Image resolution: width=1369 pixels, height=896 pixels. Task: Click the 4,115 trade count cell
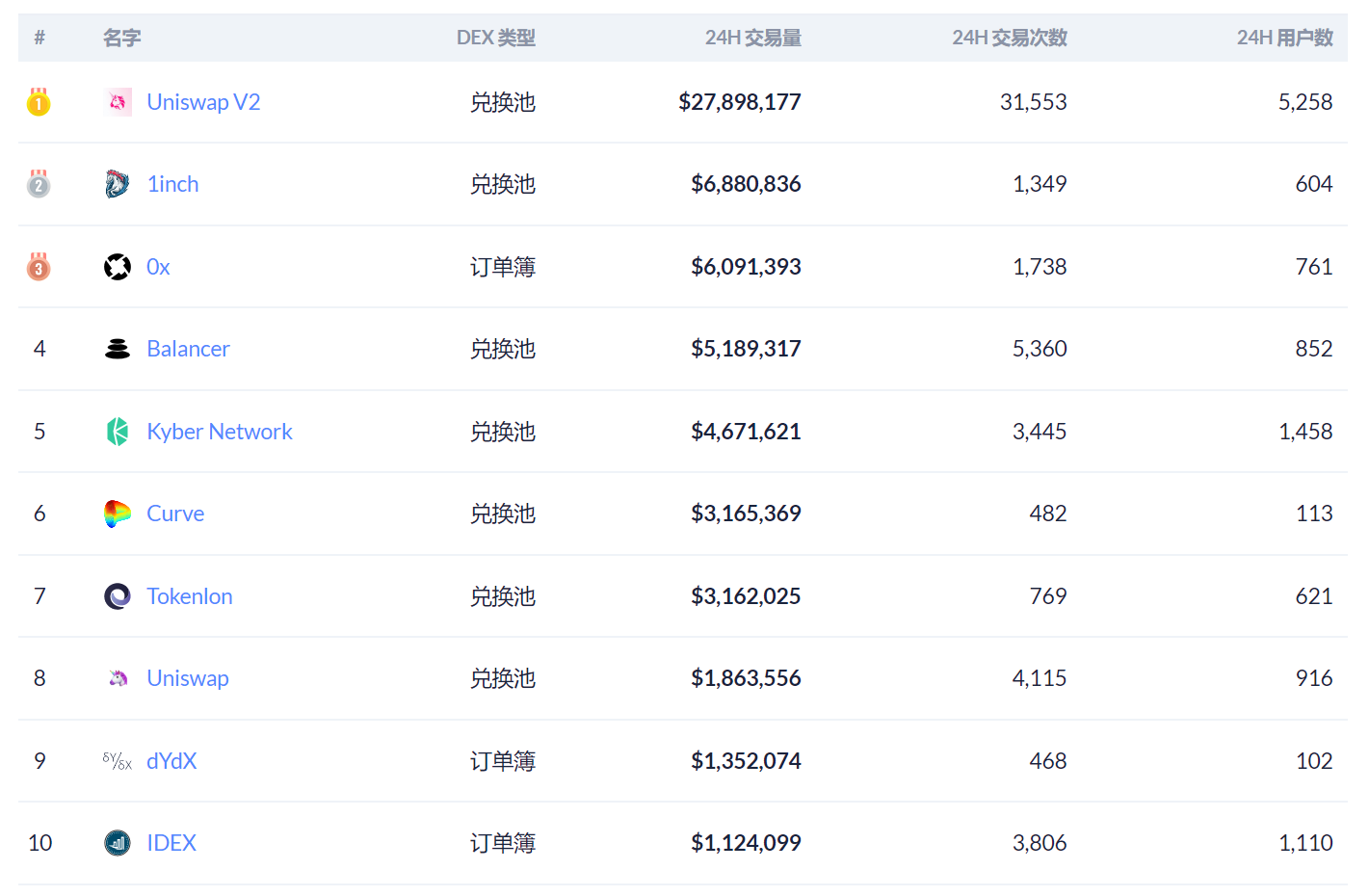tap(1040, 678)
